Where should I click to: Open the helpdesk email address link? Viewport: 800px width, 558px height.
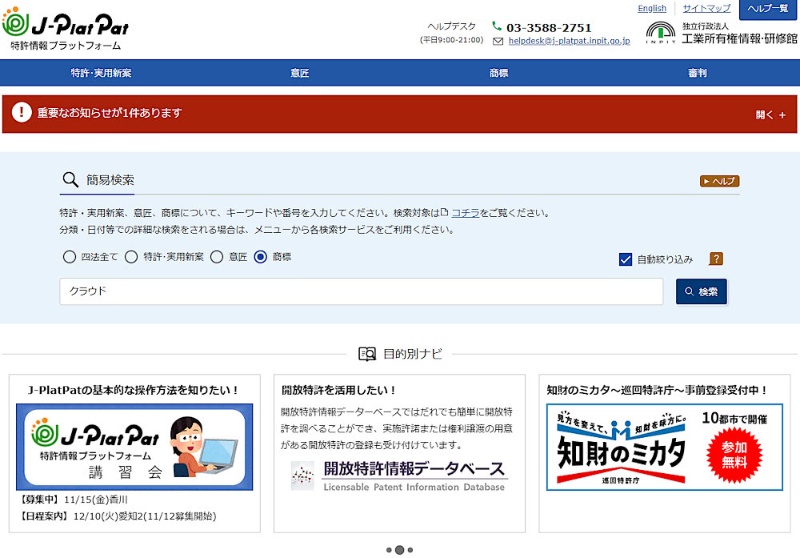tap(568, 42)
